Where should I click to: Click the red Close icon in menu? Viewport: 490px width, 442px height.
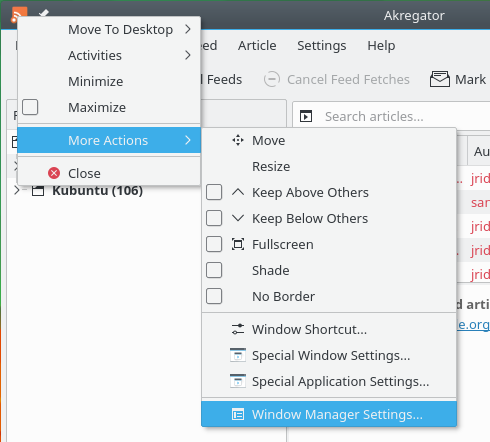pos(54,173)
